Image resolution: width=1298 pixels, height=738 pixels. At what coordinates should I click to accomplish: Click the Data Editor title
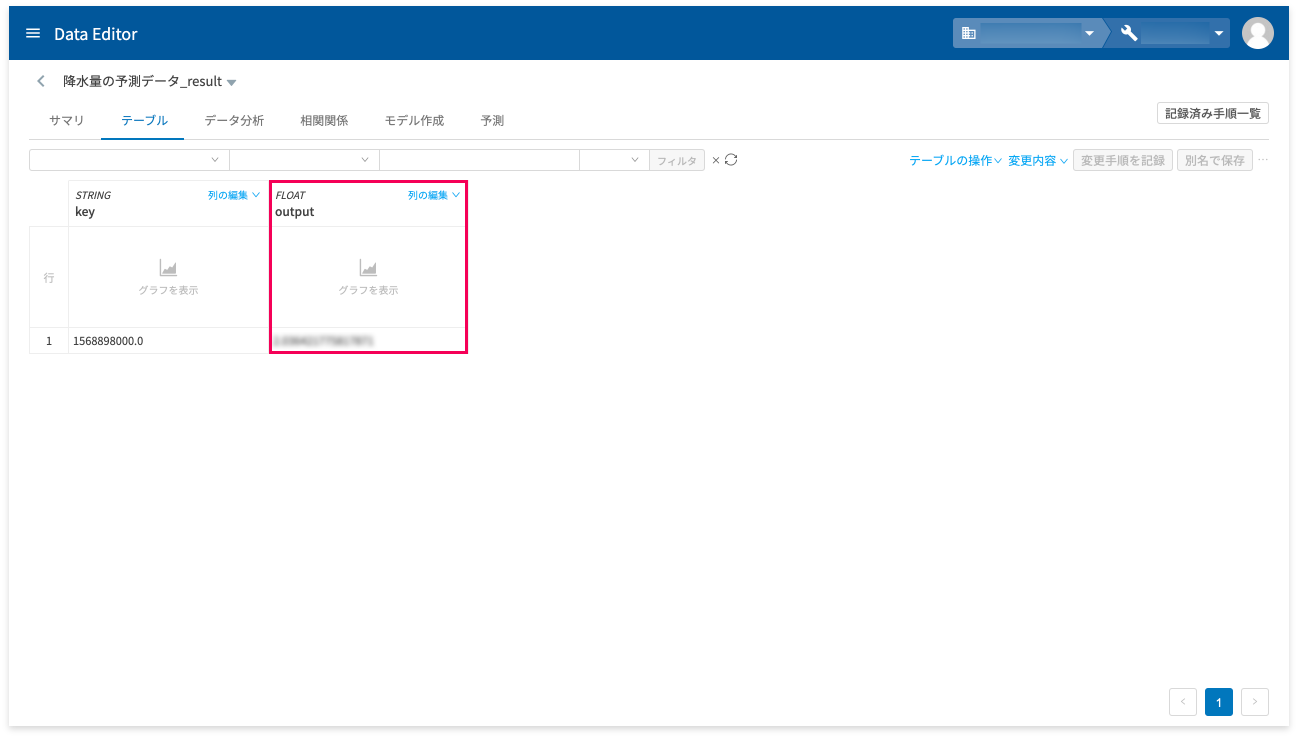(x=96, y=34)
